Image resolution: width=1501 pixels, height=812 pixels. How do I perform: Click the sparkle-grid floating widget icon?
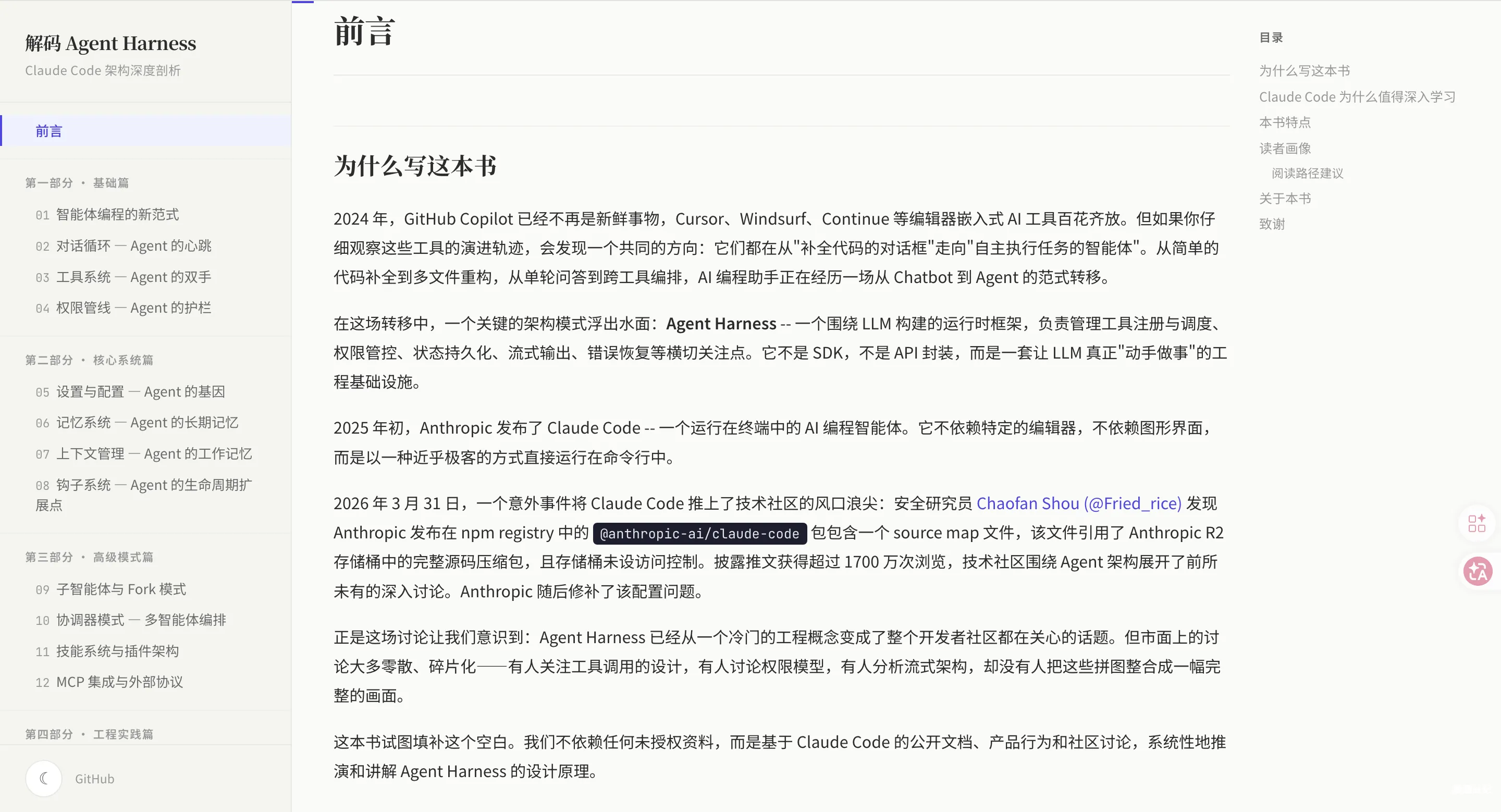[1478, 523]
